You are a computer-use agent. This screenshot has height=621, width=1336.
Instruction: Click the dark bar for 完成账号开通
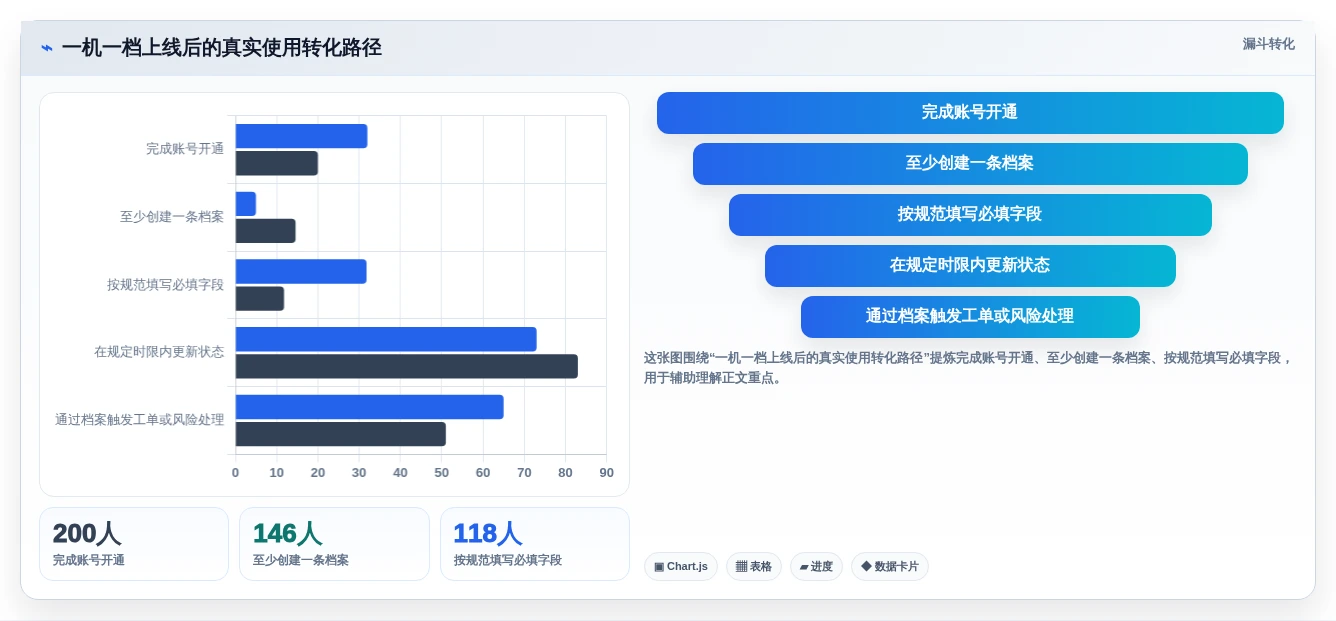277,163
